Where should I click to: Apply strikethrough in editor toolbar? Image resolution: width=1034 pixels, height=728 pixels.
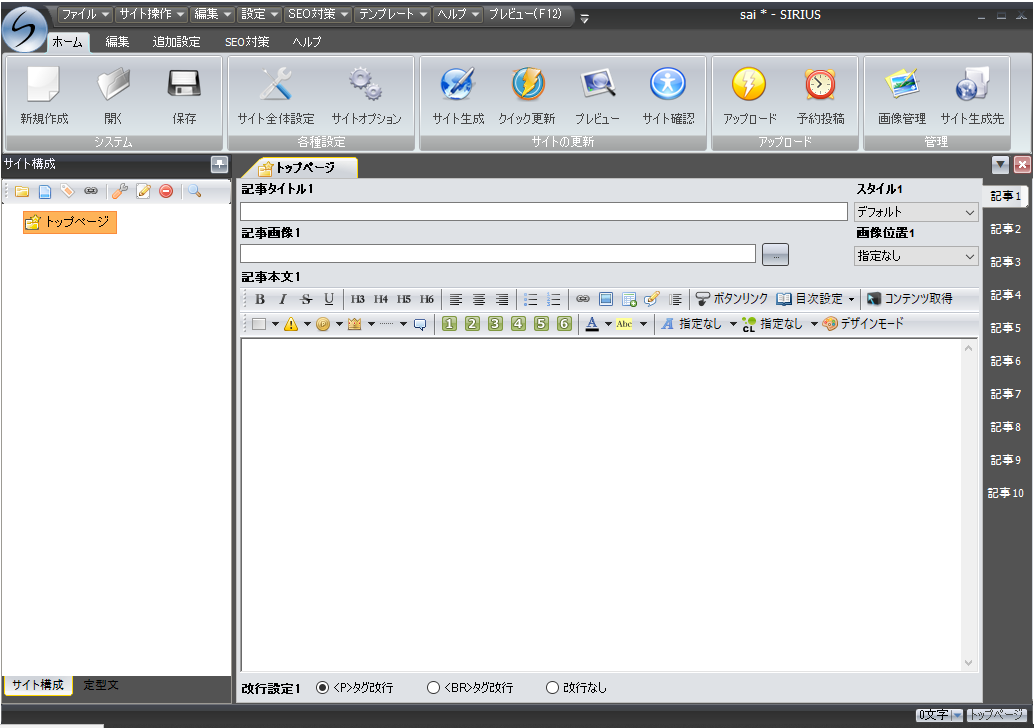pyautogui.click(x=306, y=299)
